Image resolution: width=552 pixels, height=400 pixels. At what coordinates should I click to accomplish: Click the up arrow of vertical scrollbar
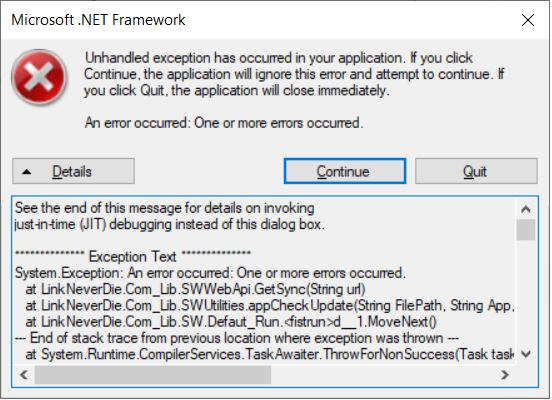[526, 210]
